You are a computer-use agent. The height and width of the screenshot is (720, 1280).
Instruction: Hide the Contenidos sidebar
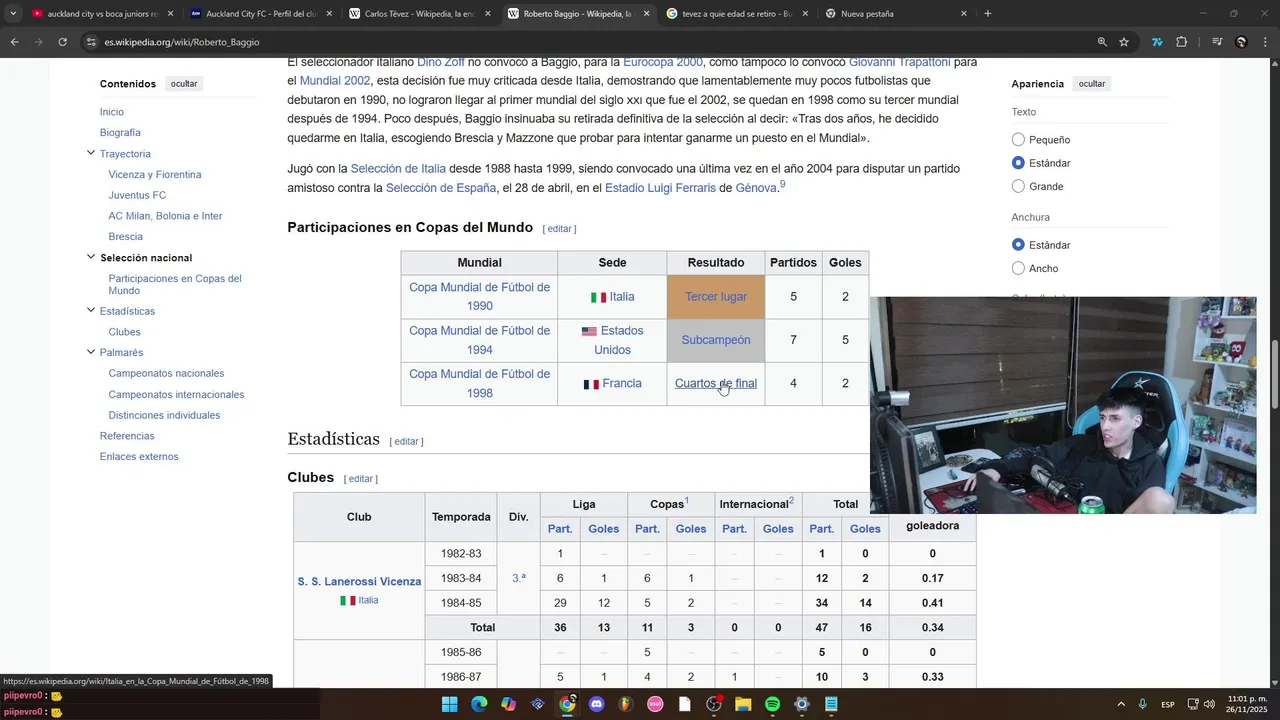click(x=184, y=84)
